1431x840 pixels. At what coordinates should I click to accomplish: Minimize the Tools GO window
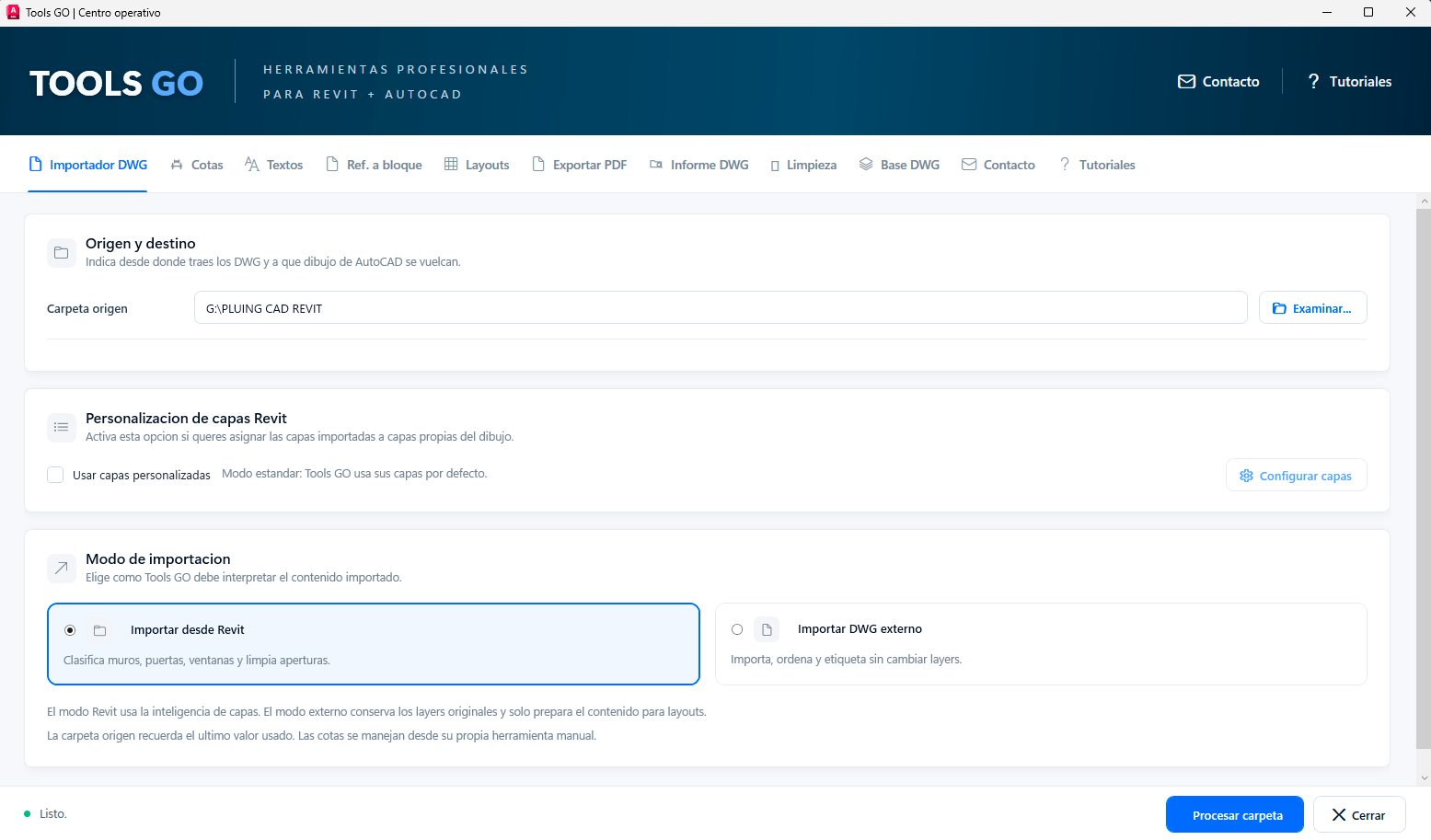tap(1327, 13)
